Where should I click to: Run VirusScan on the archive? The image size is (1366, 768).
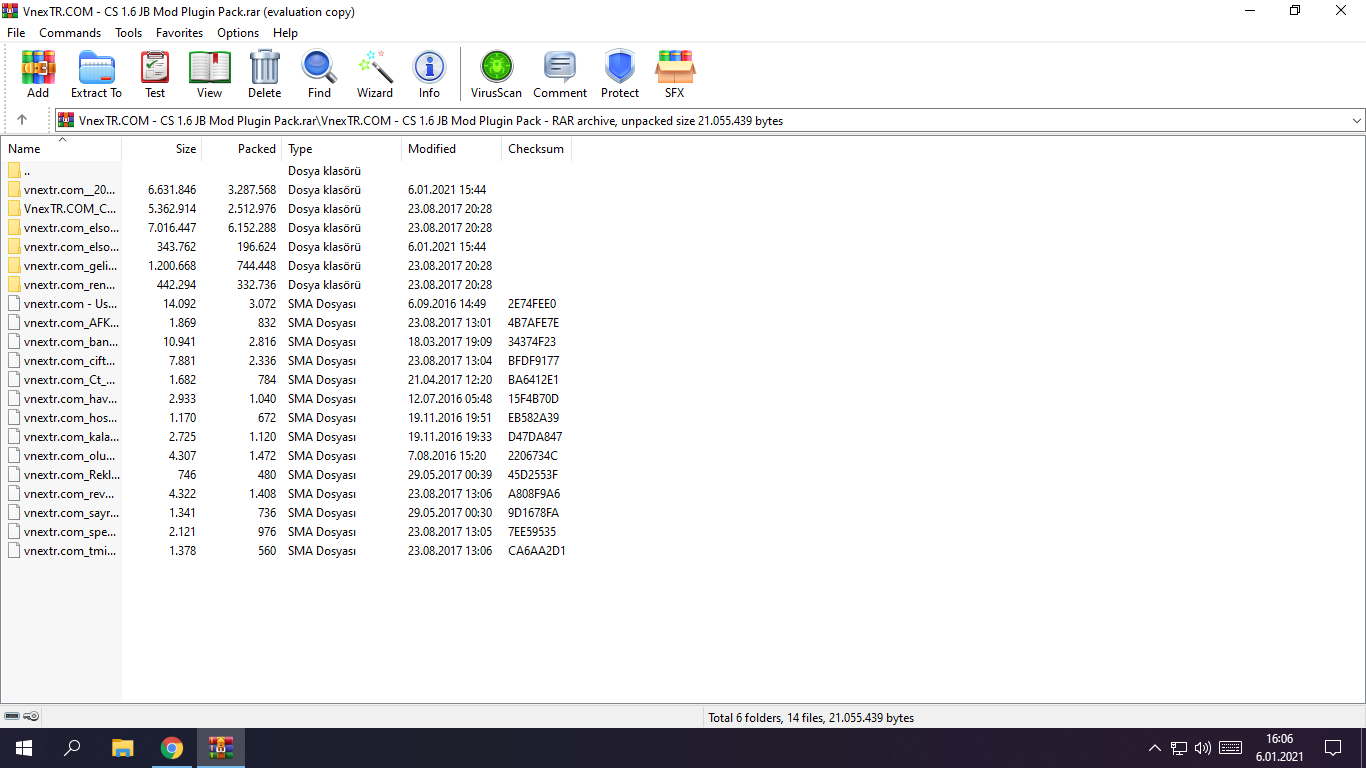(497, 75)
